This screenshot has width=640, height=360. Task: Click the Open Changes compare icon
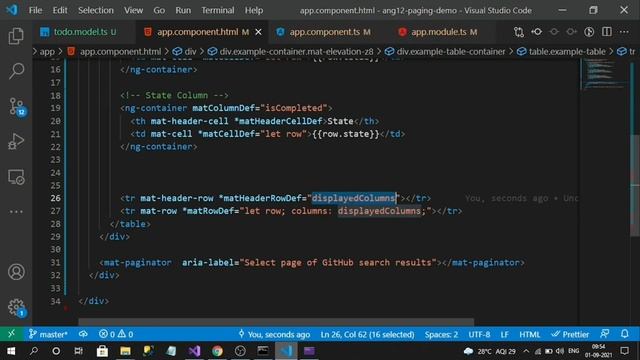pos(519,32)
